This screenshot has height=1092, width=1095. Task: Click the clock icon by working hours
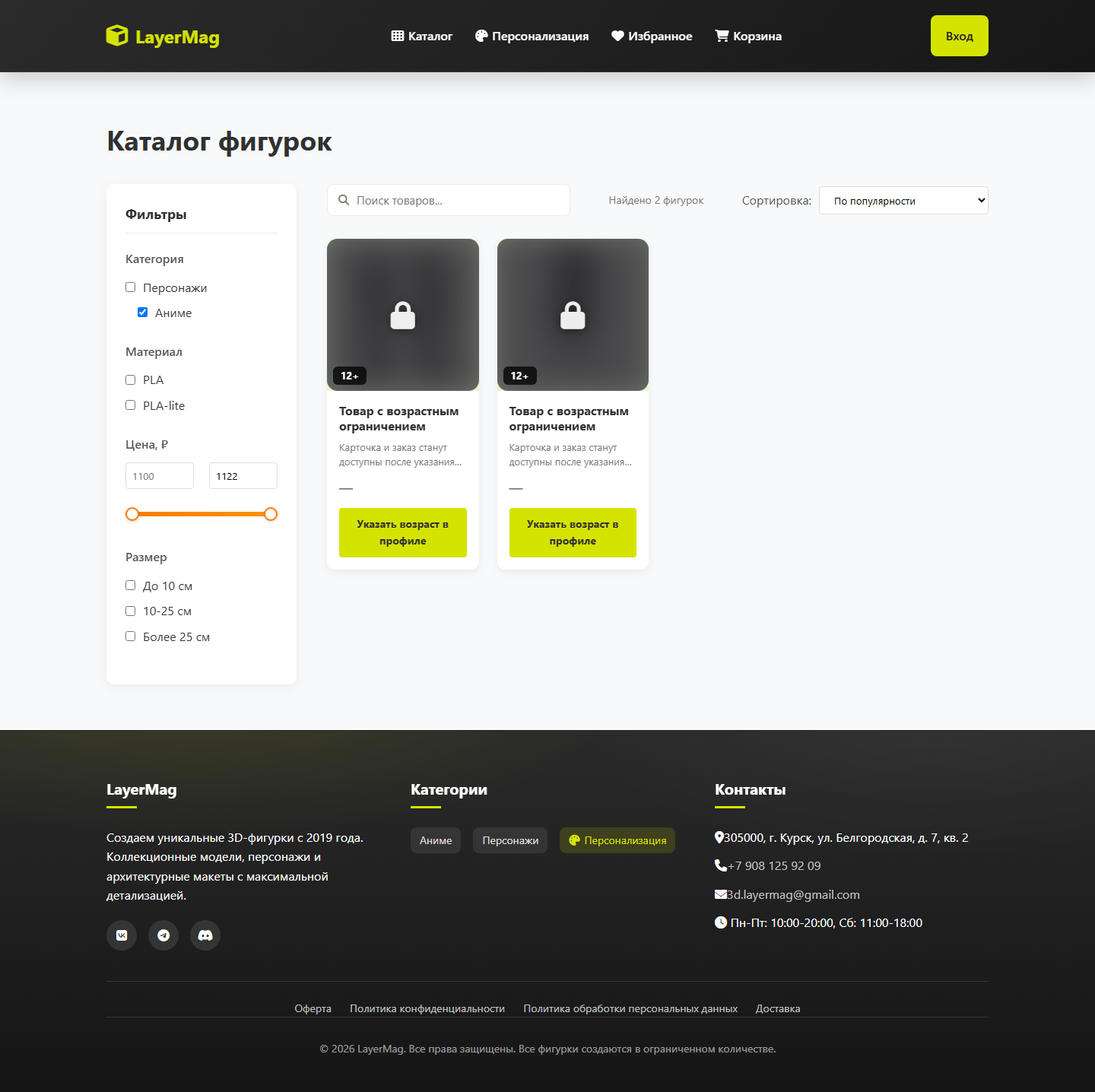pos(721,922)
